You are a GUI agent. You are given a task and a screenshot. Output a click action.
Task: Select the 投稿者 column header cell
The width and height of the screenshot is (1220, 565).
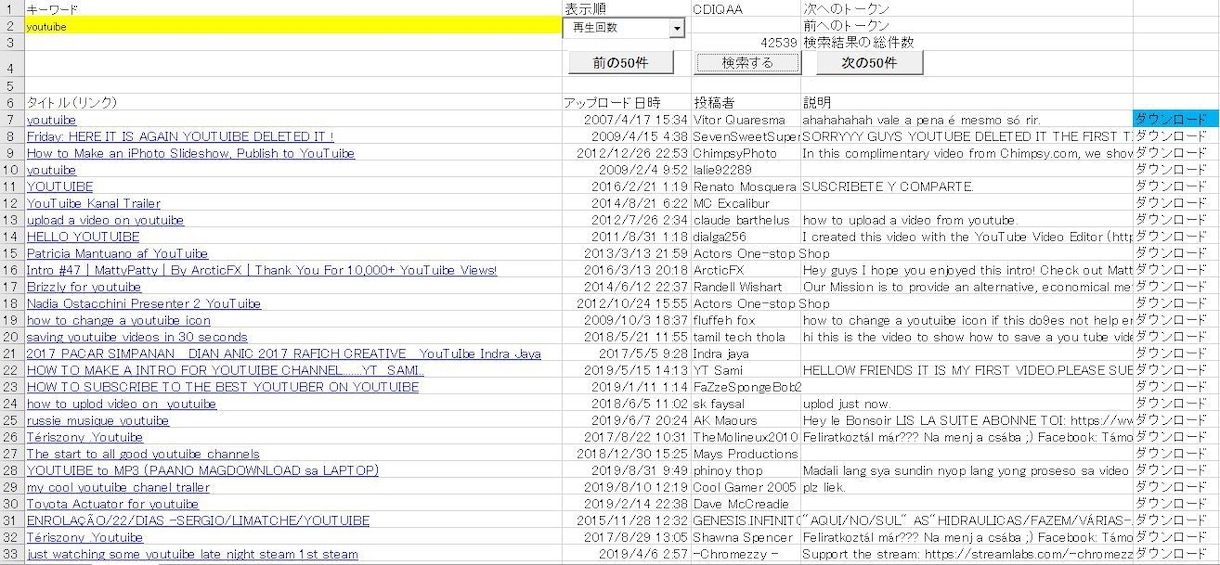746,102
